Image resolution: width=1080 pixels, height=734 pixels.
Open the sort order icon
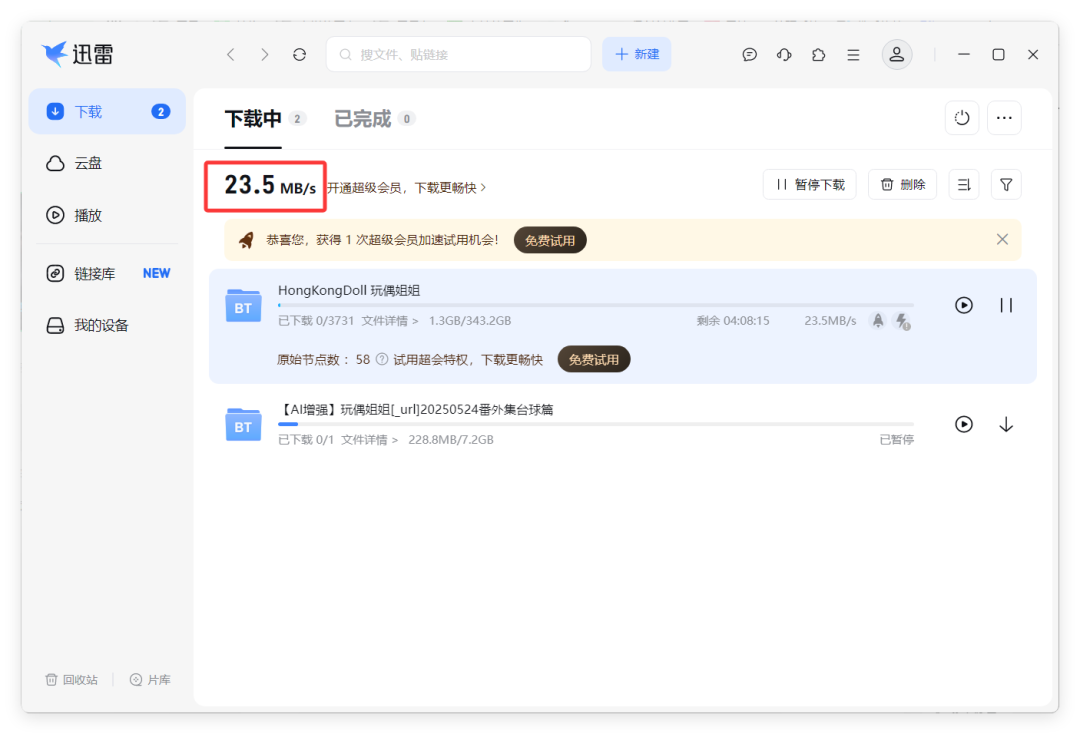(x=964, y=185)
